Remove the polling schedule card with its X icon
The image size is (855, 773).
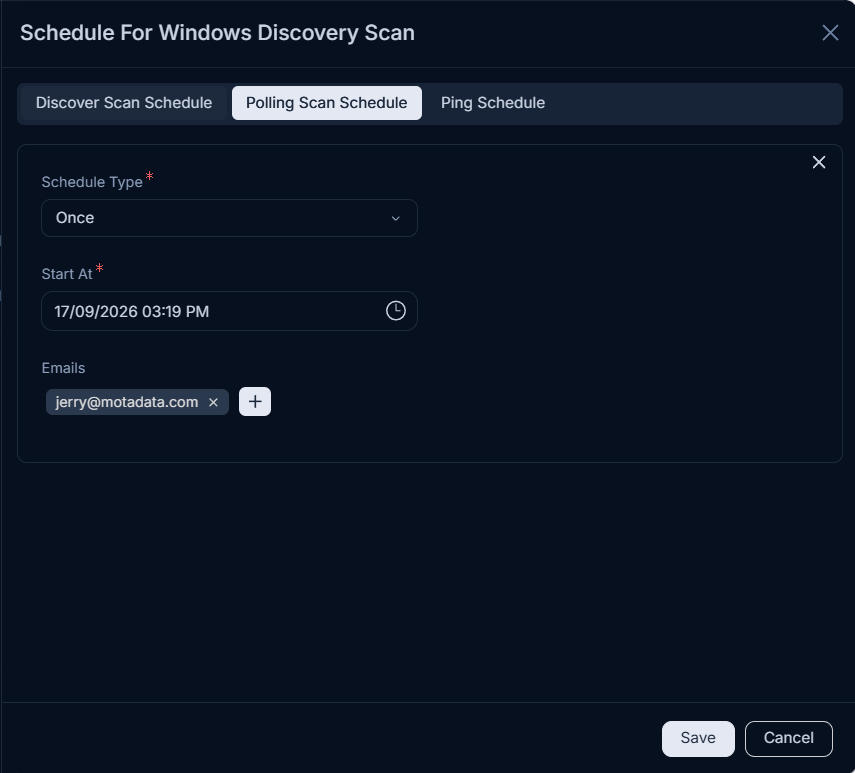coord(818,162)
